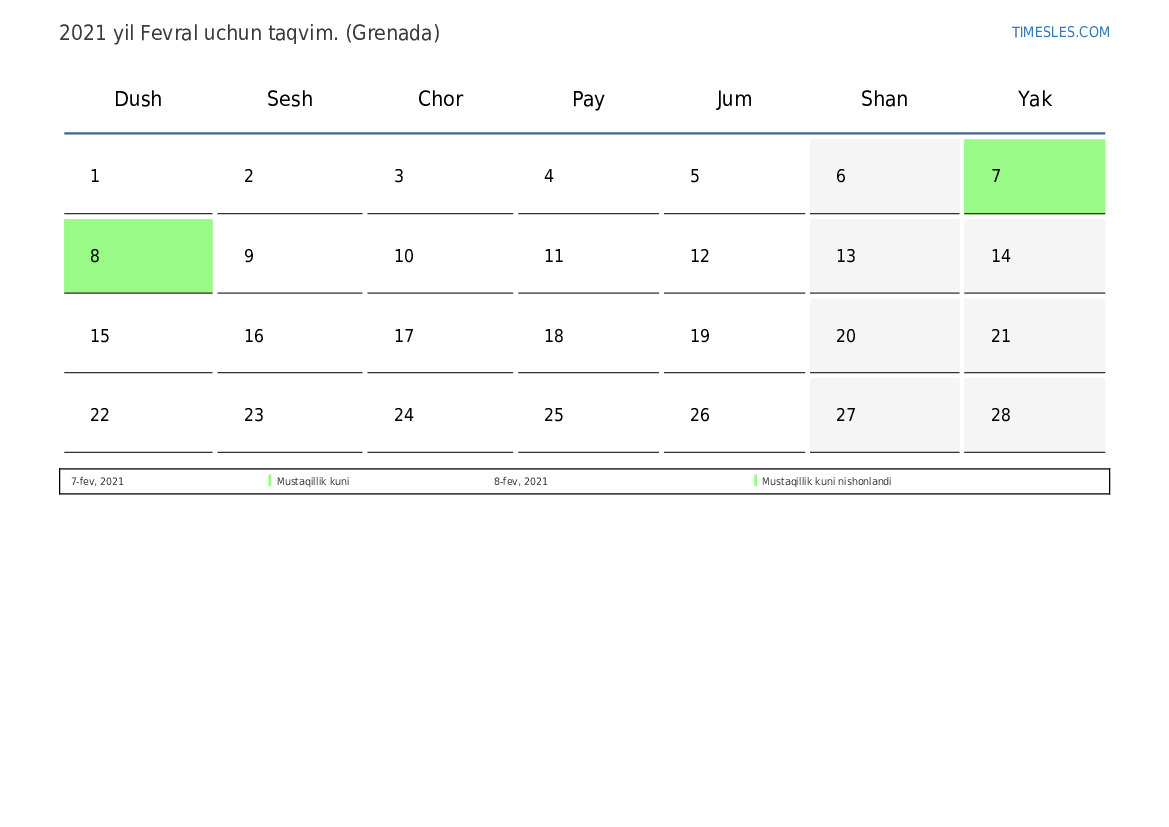1169x827 pixels.
Task: Click day 10 in the calendar
Action: tap(440, 256)
